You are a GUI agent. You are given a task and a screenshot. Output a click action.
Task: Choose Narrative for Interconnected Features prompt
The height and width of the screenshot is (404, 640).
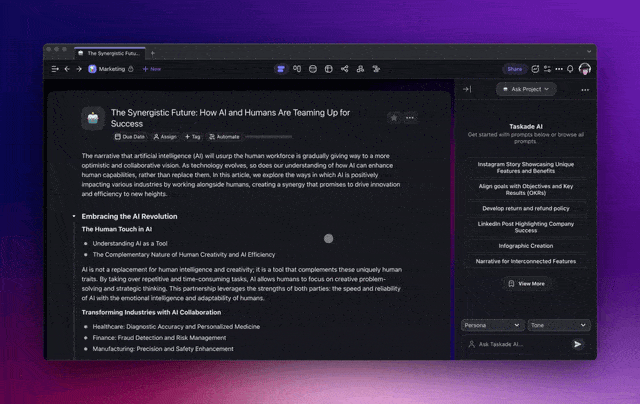tap(526, 262)
